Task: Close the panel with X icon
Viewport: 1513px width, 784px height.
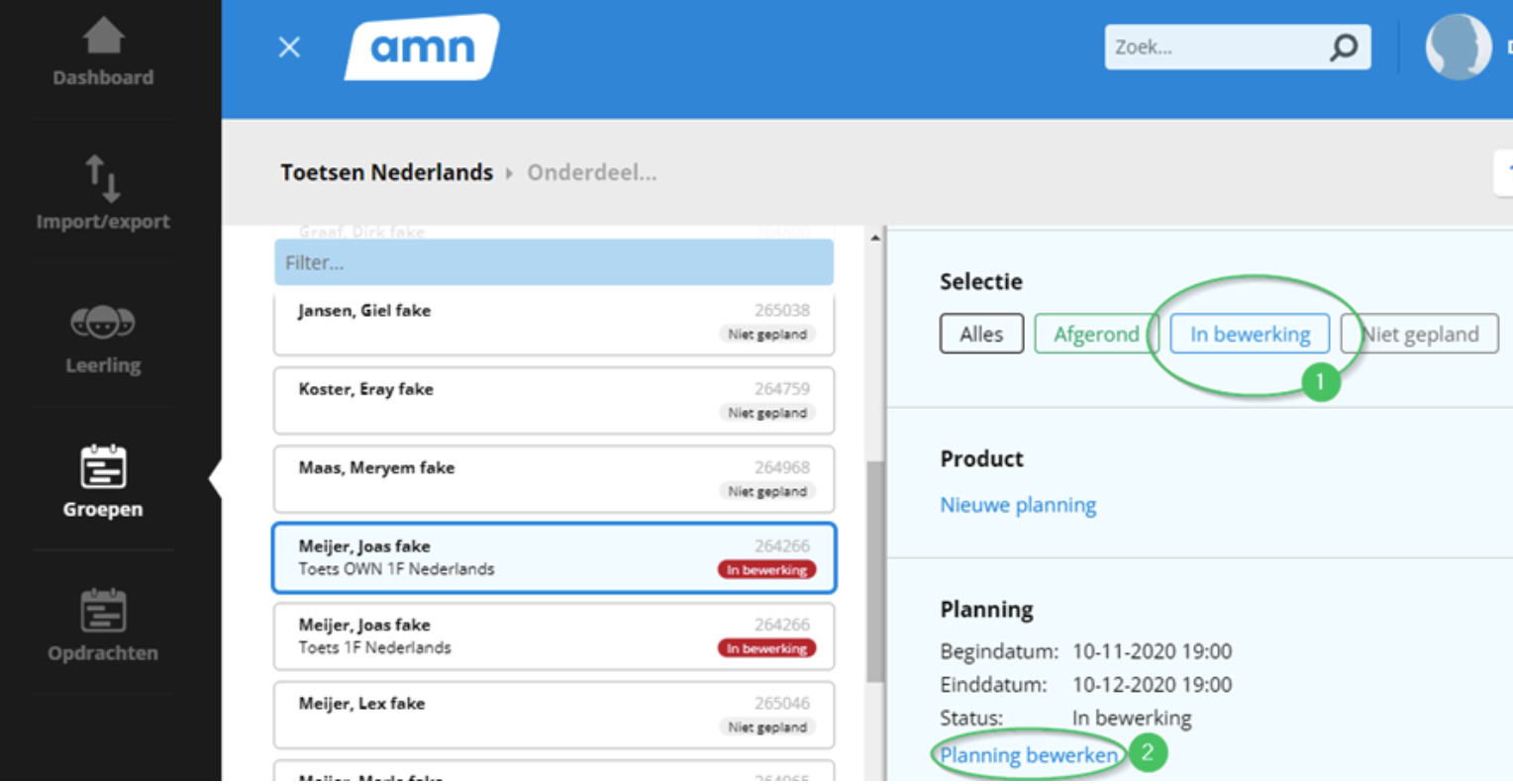Action: pos(289,48)
